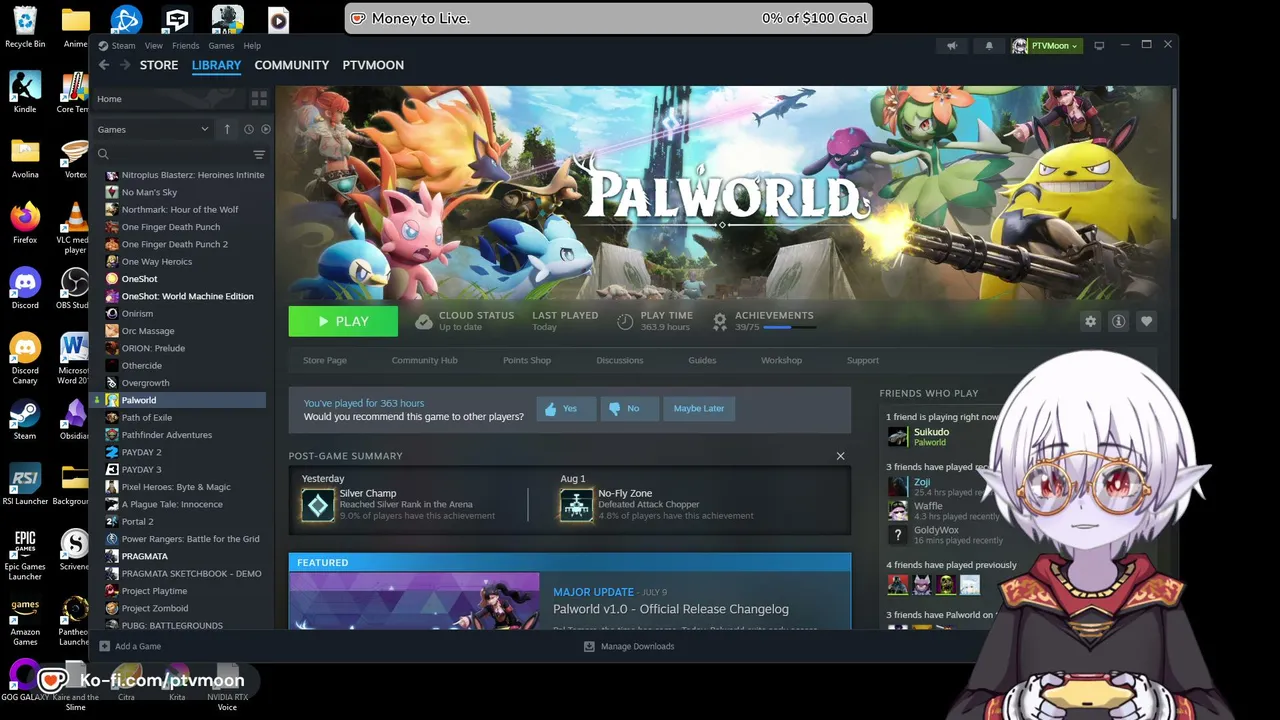Open the Palworld manage settings gear

coord(1090,322)
